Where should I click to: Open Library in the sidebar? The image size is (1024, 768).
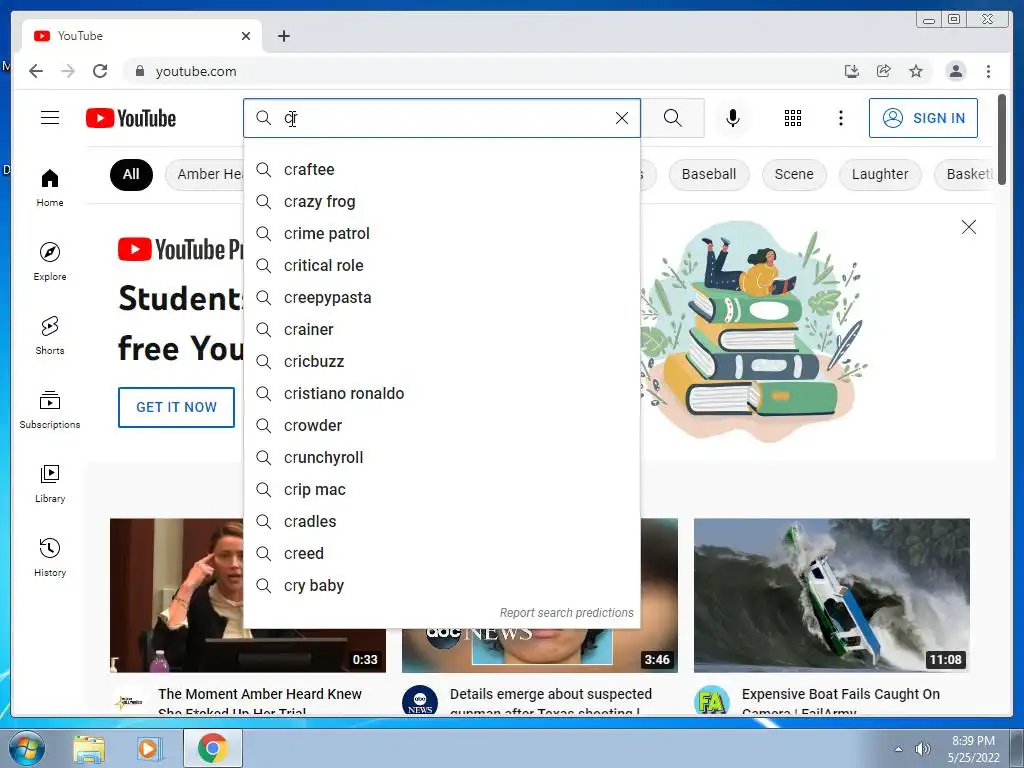[50, 483]
